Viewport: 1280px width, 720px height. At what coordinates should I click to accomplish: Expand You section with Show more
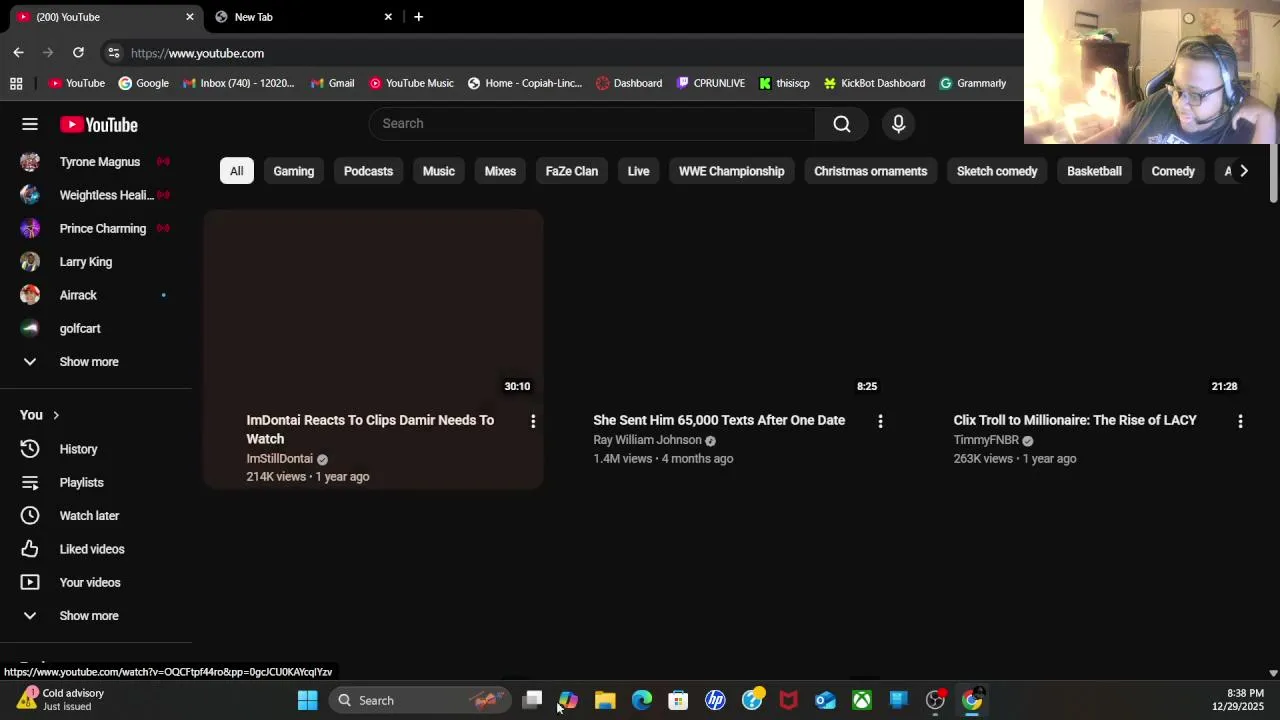pyautogui.click(x=96, y=616)
